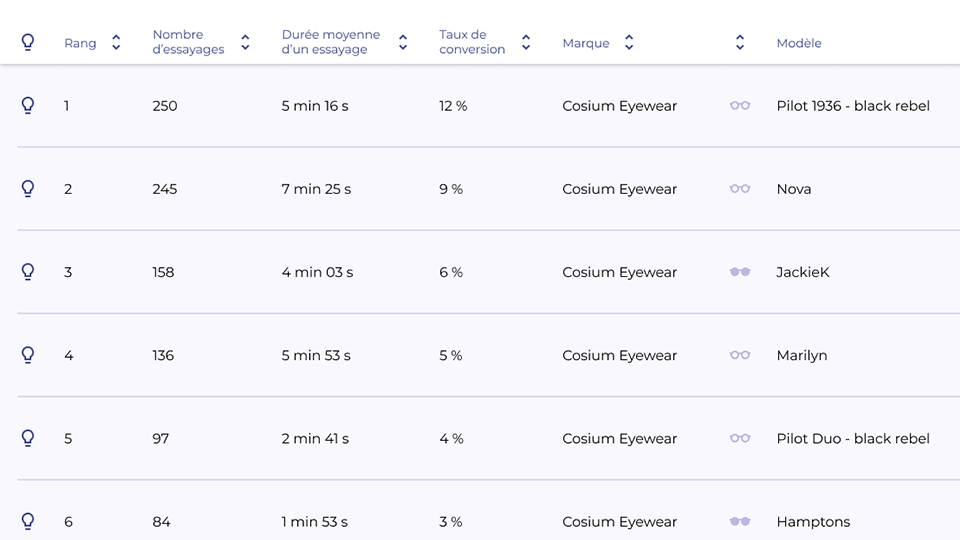The width and height of the screenshot is (960, 540).
Task: Select model name JackieK
Action: 803,272
